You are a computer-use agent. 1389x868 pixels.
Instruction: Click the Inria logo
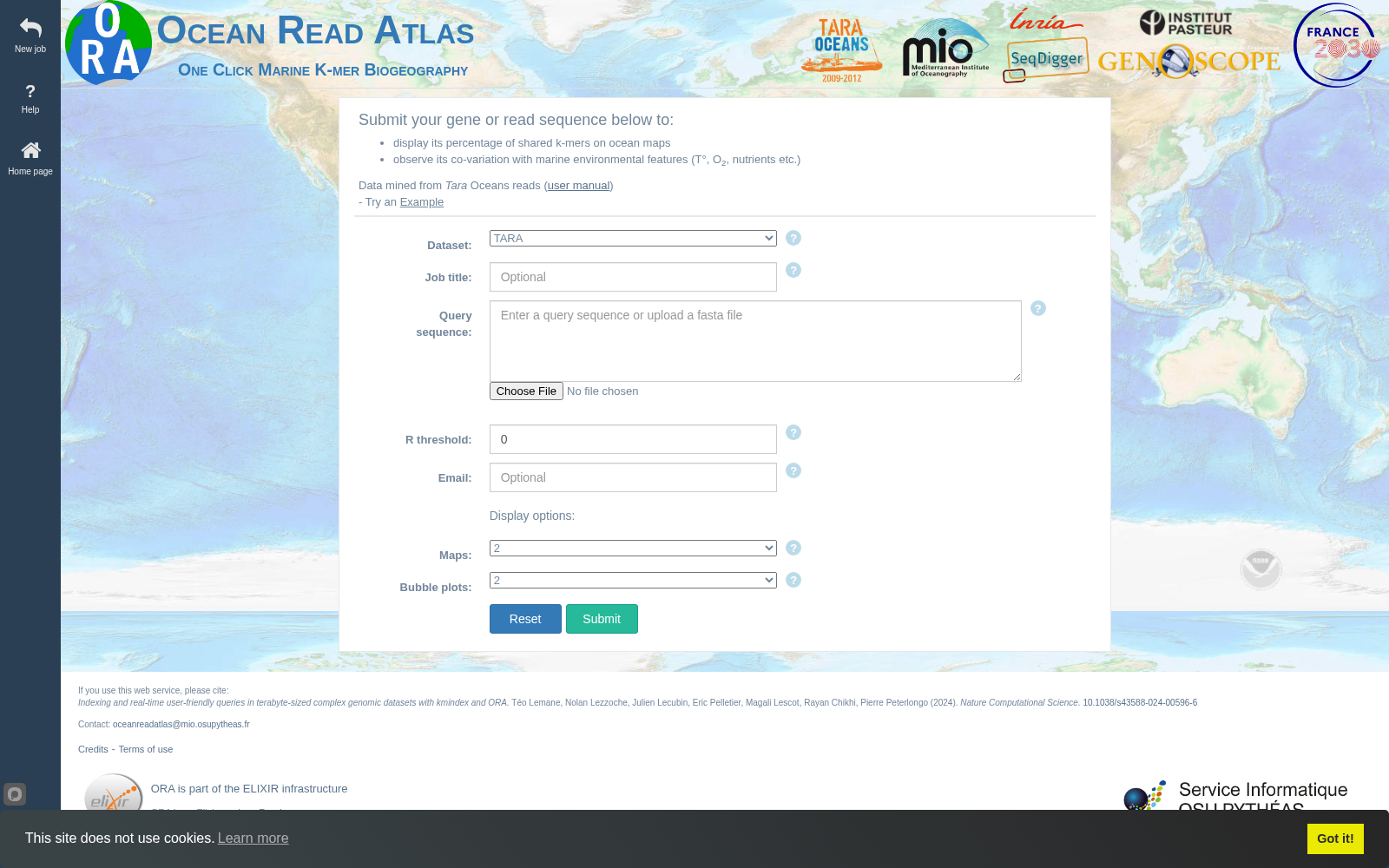point(1045,19)
